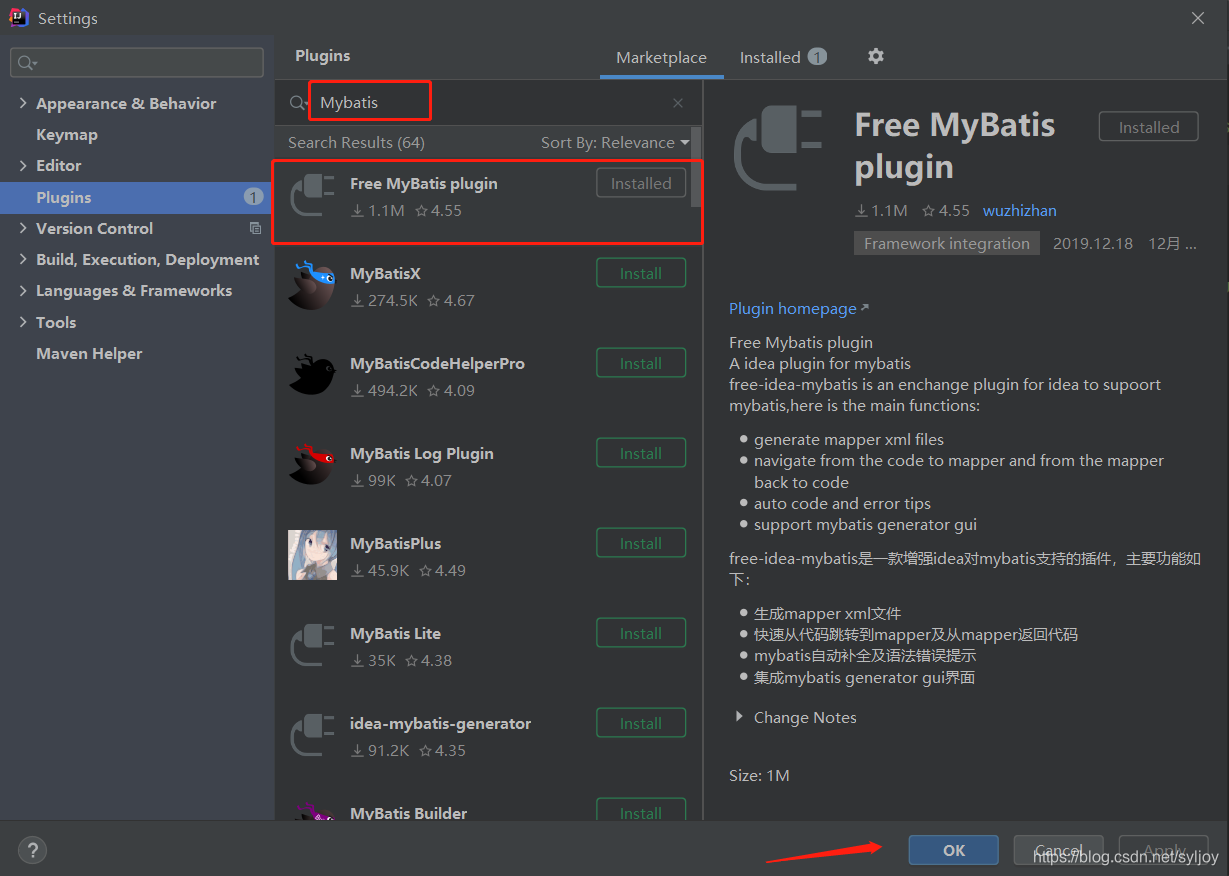Switch to the Installed tab
Screen dimensions: 1229x876
[x=783, y=58]
